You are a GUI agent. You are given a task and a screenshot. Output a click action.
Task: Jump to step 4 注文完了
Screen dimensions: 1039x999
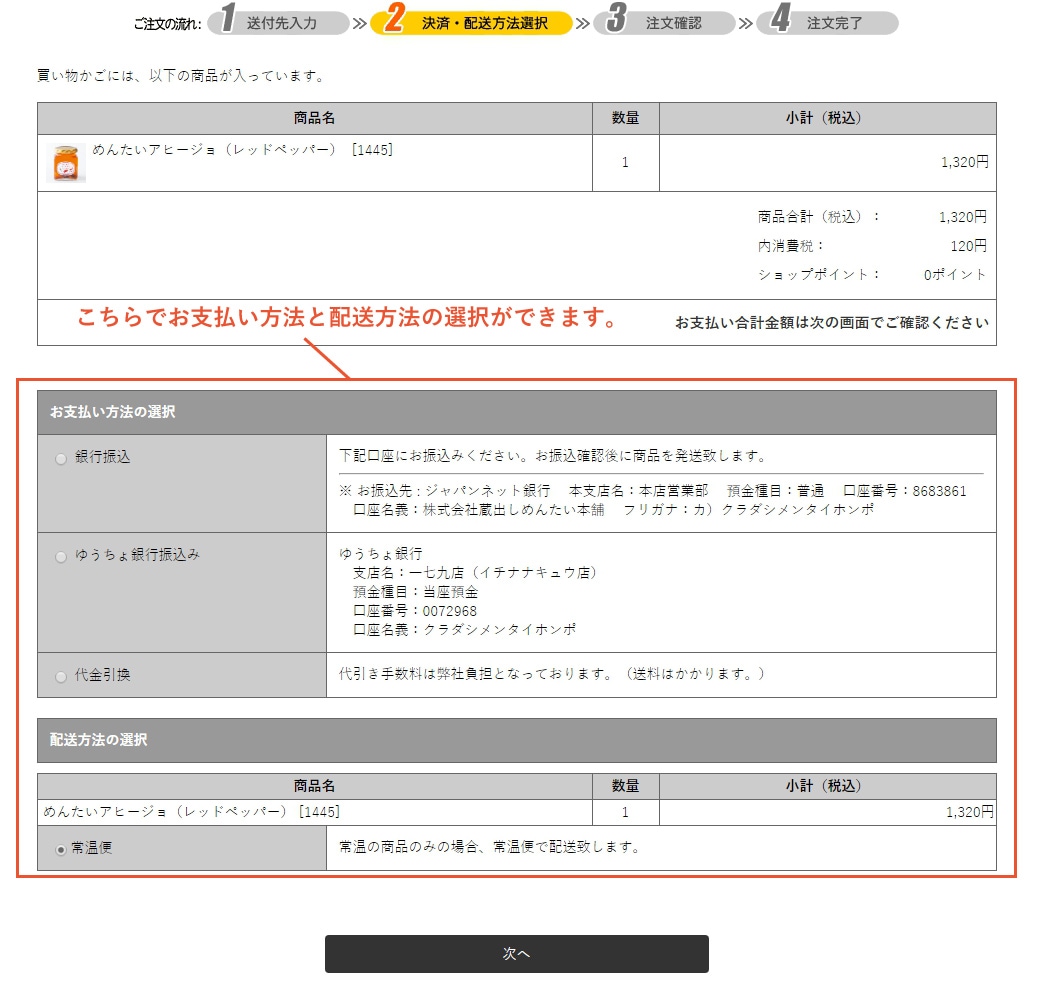tap(827, 23)
